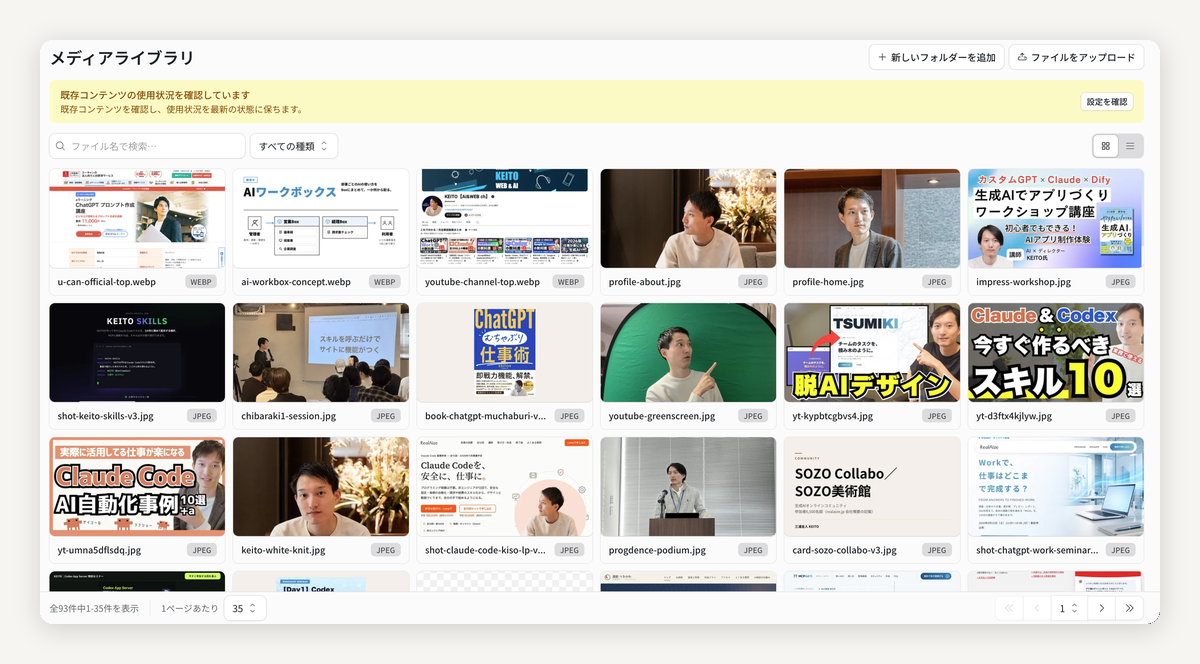Viewport: 1200px width, 664px height.
Task: Open the Claude Code landing page thumbnail
Action: [505, 486]
